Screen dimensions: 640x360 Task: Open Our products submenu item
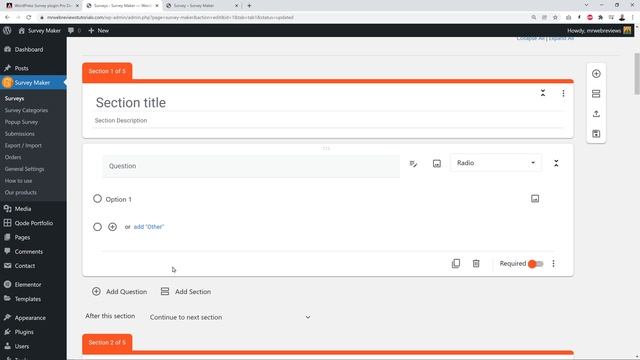[20, 192]
